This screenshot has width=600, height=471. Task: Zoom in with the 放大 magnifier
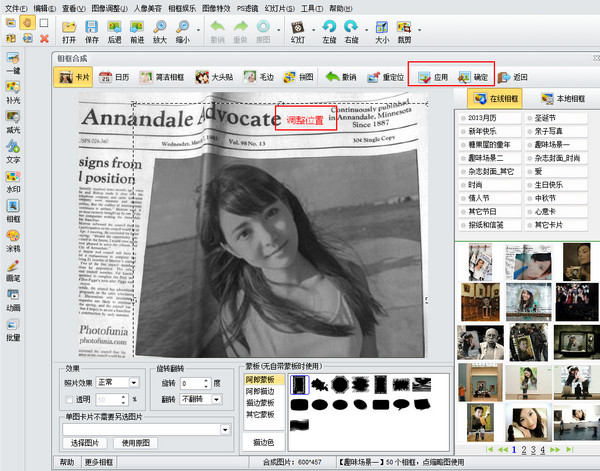[160, 31]
